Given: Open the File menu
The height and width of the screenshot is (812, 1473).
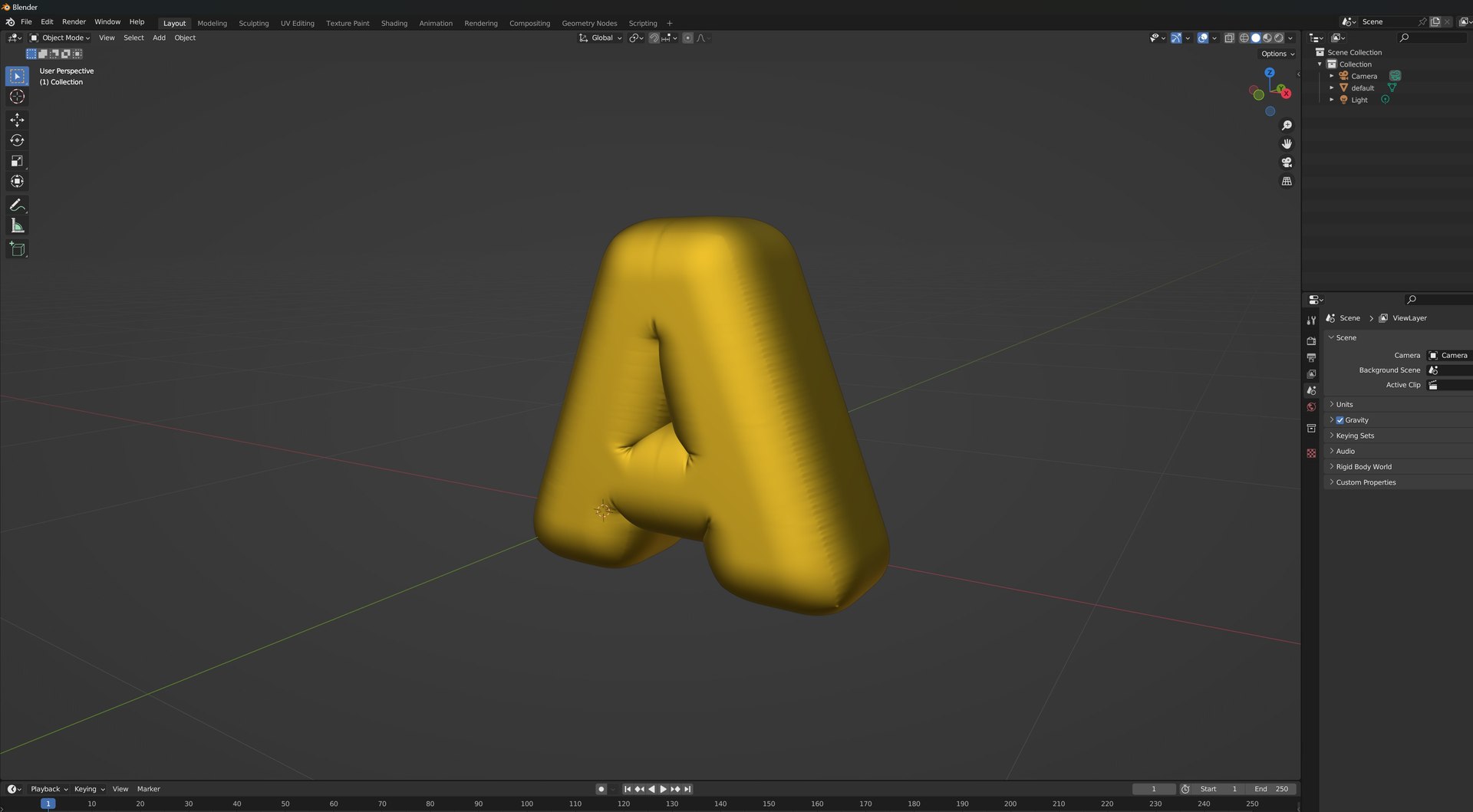Looking at the screenshot, I should [x=26, y=21].
